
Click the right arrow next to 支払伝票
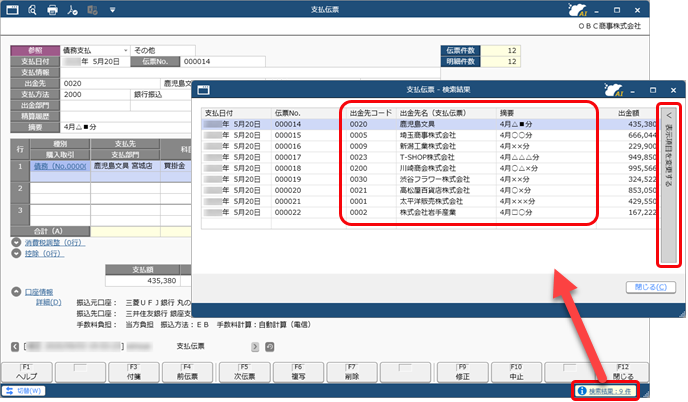(255, 347)
